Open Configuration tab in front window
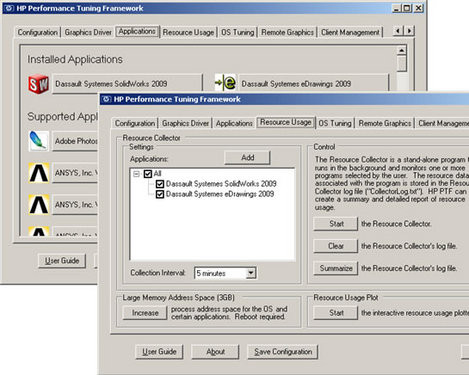The width and height of the screenshot is (469, 375). pyautogui.click(x=135, y=123)
